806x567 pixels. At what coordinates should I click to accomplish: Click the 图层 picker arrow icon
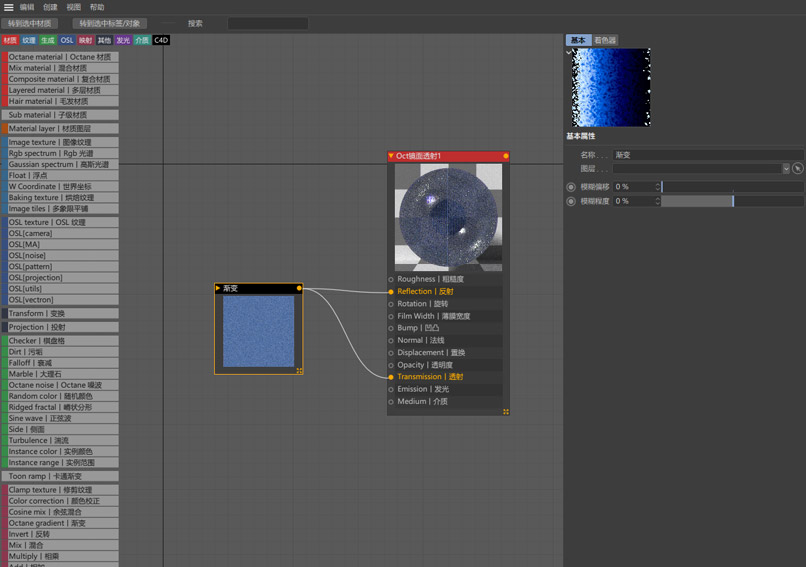click(798, 169)
